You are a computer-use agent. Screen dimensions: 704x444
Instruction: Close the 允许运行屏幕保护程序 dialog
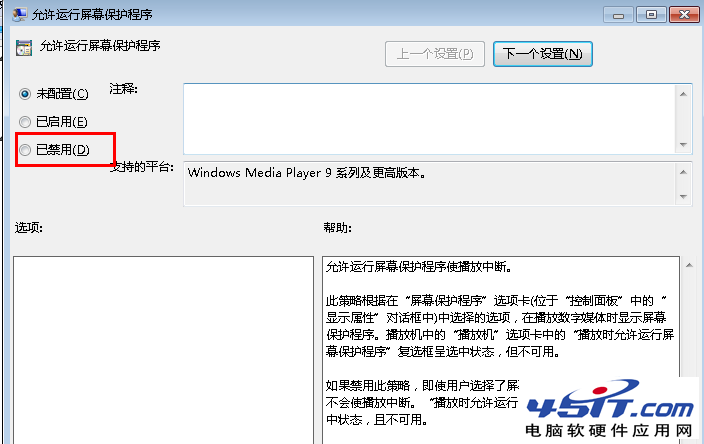683,14
